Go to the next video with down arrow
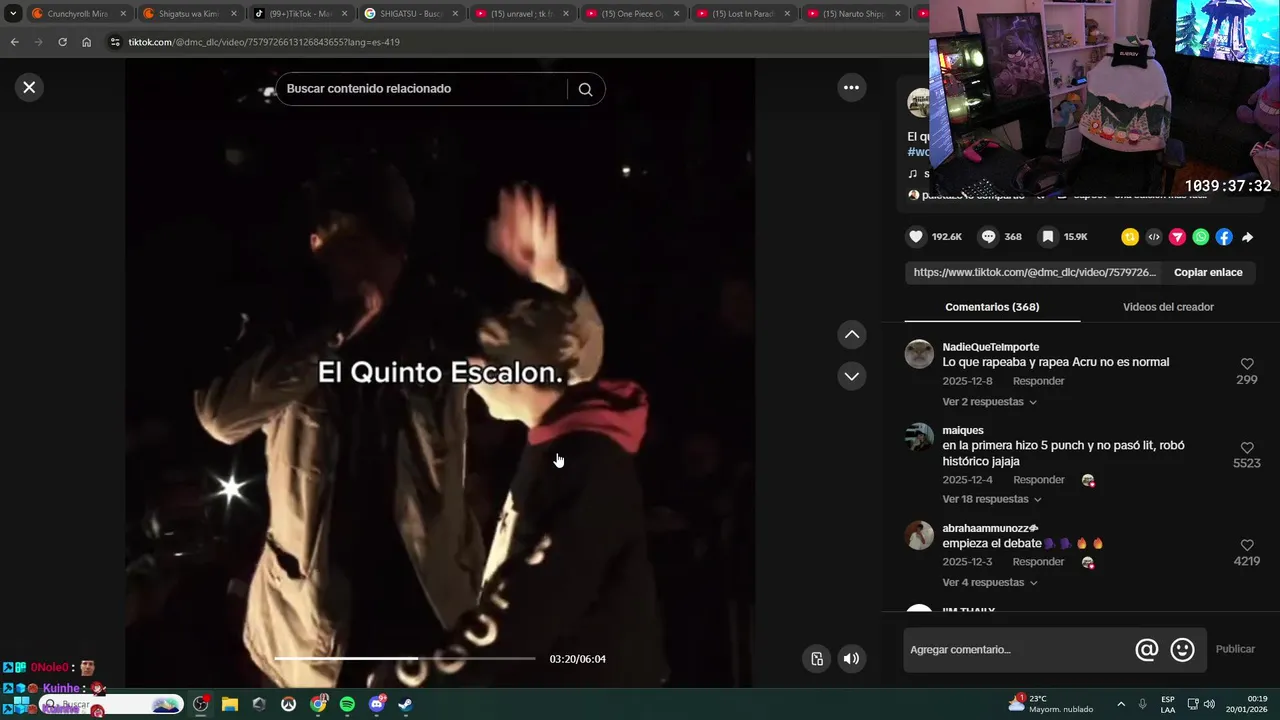This screenshot has height=720, width=1280. pyautogui.click(x=852, y=376)
